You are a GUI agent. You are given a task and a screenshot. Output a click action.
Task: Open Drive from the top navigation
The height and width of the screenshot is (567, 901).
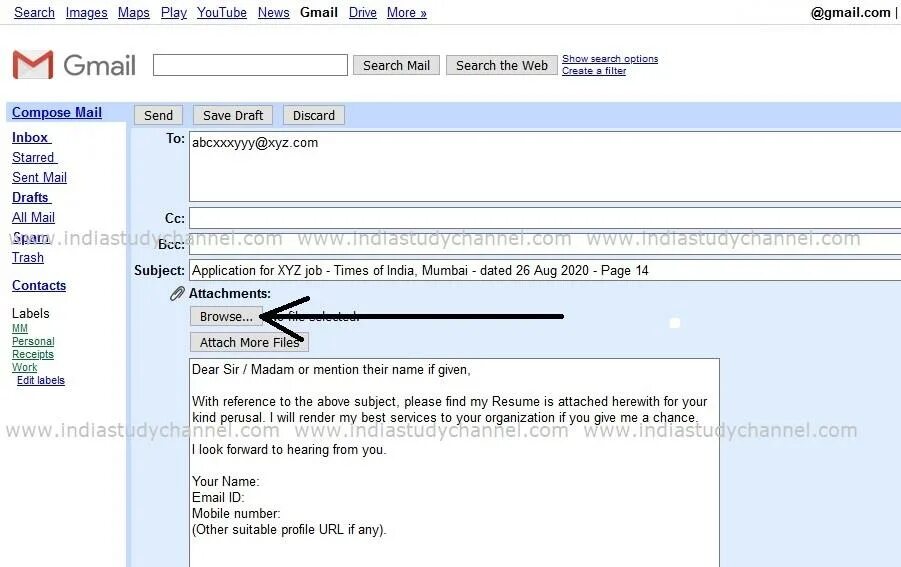[363, 12]
